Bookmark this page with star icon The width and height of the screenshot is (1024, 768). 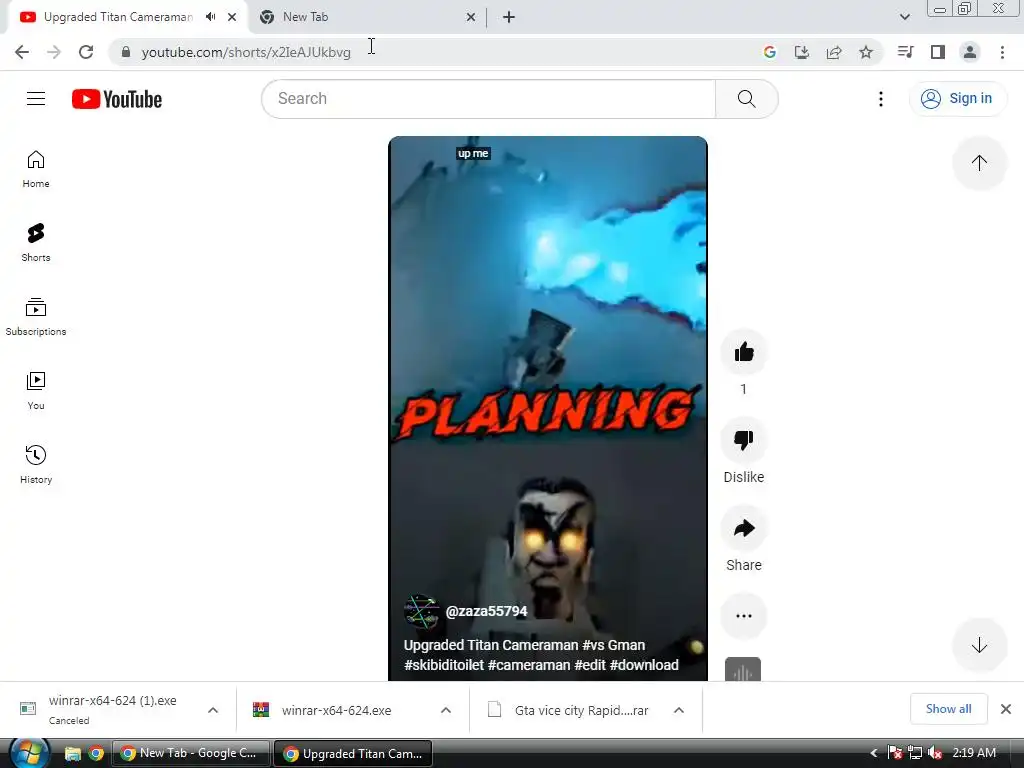[x=866, y=52]
